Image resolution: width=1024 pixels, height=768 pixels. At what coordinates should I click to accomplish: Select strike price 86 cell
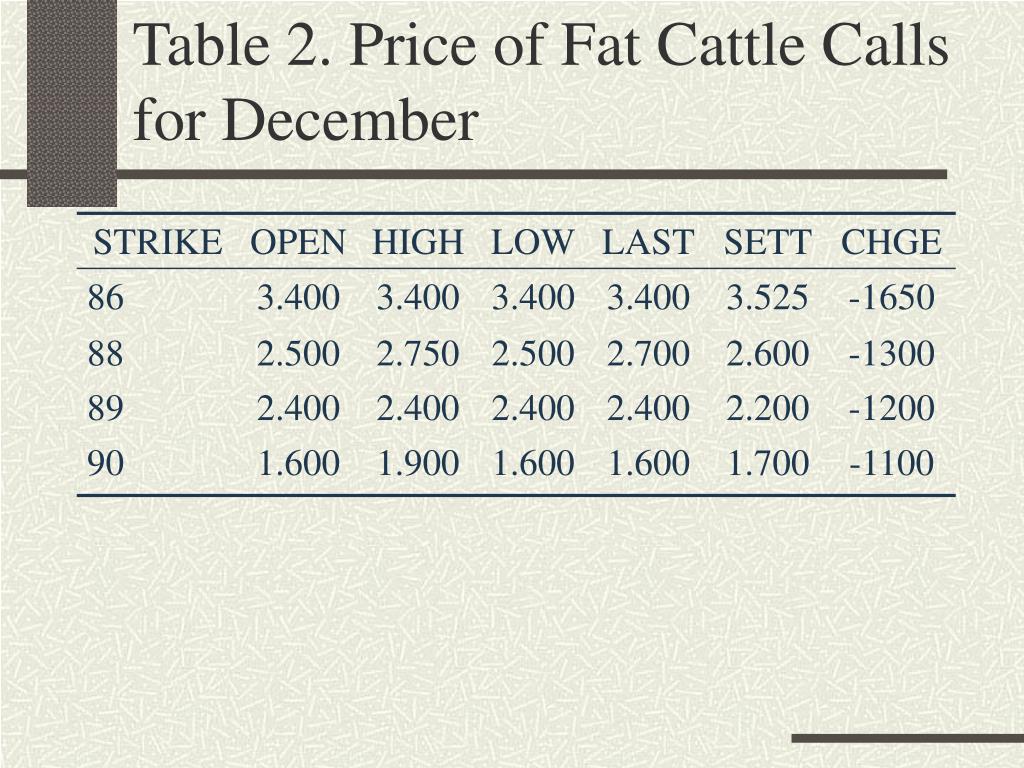(x=106, y=298)
